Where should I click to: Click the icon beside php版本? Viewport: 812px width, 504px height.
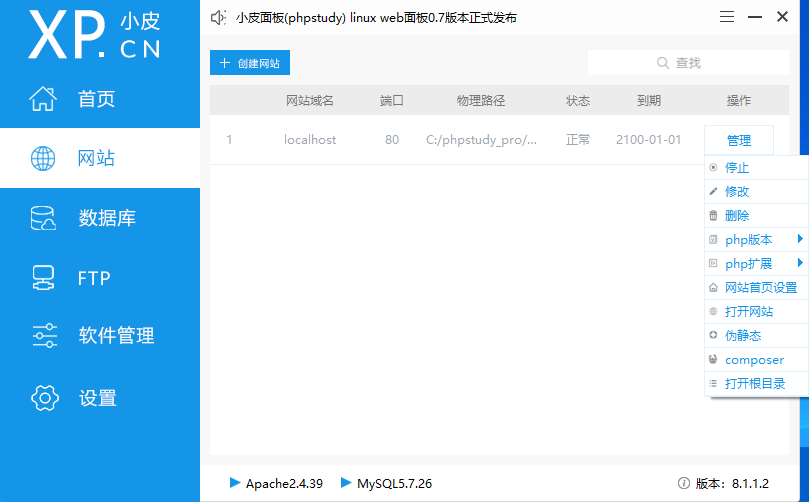click(x=714, y=239)
